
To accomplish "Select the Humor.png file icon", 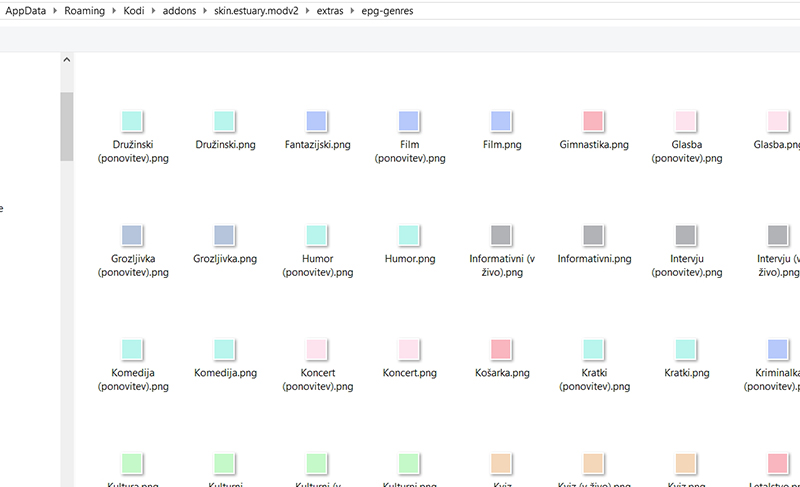I will pos(409,235).
